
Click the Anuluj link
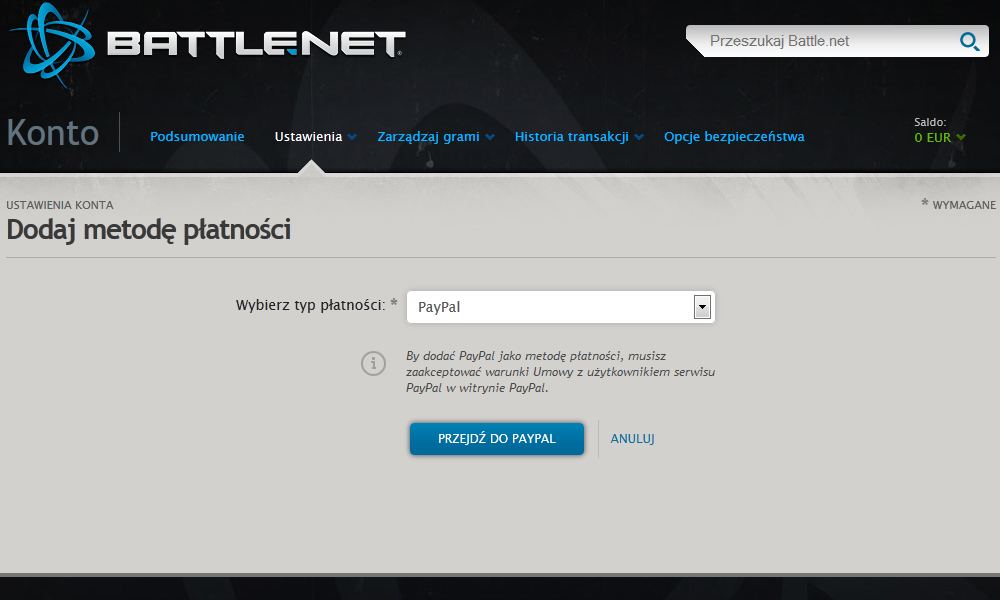coord(632,439)
